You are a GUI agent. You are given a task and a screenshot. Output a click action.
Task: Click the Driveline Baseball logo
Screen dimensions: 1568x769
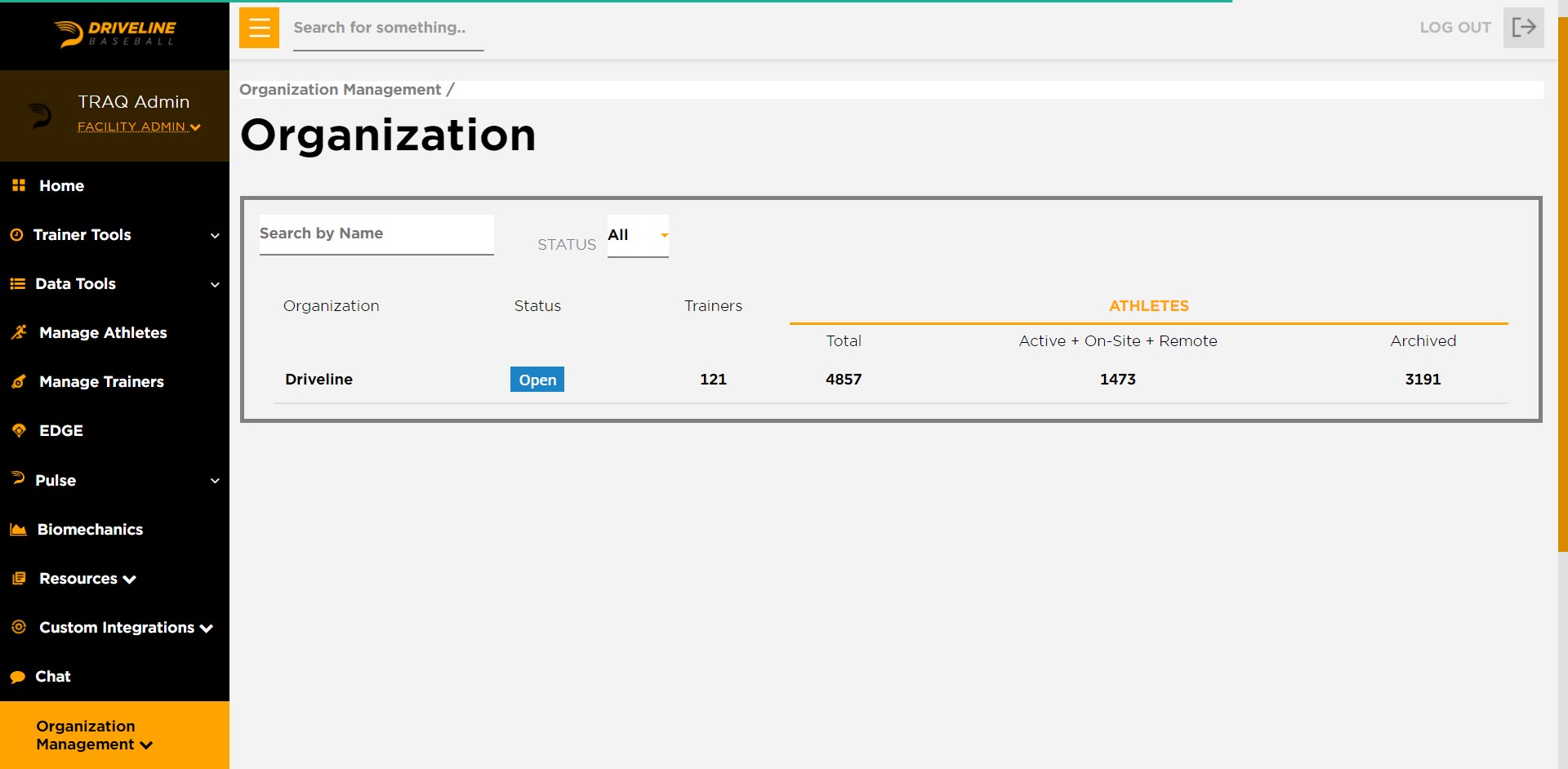(115, 34)
